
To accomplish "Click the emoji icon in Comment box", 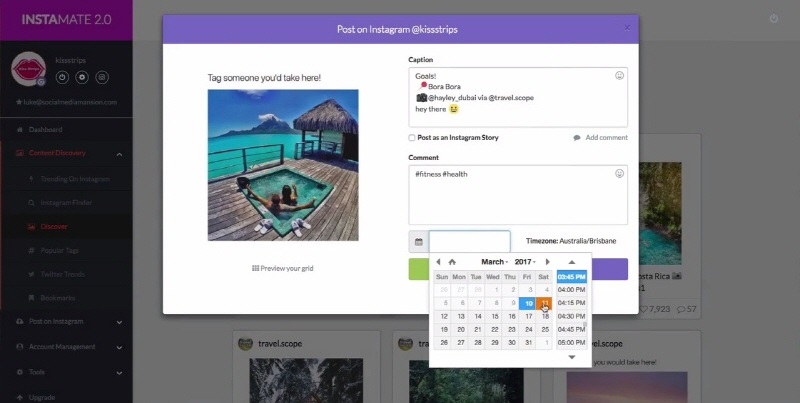I will [x=619, y=173].
